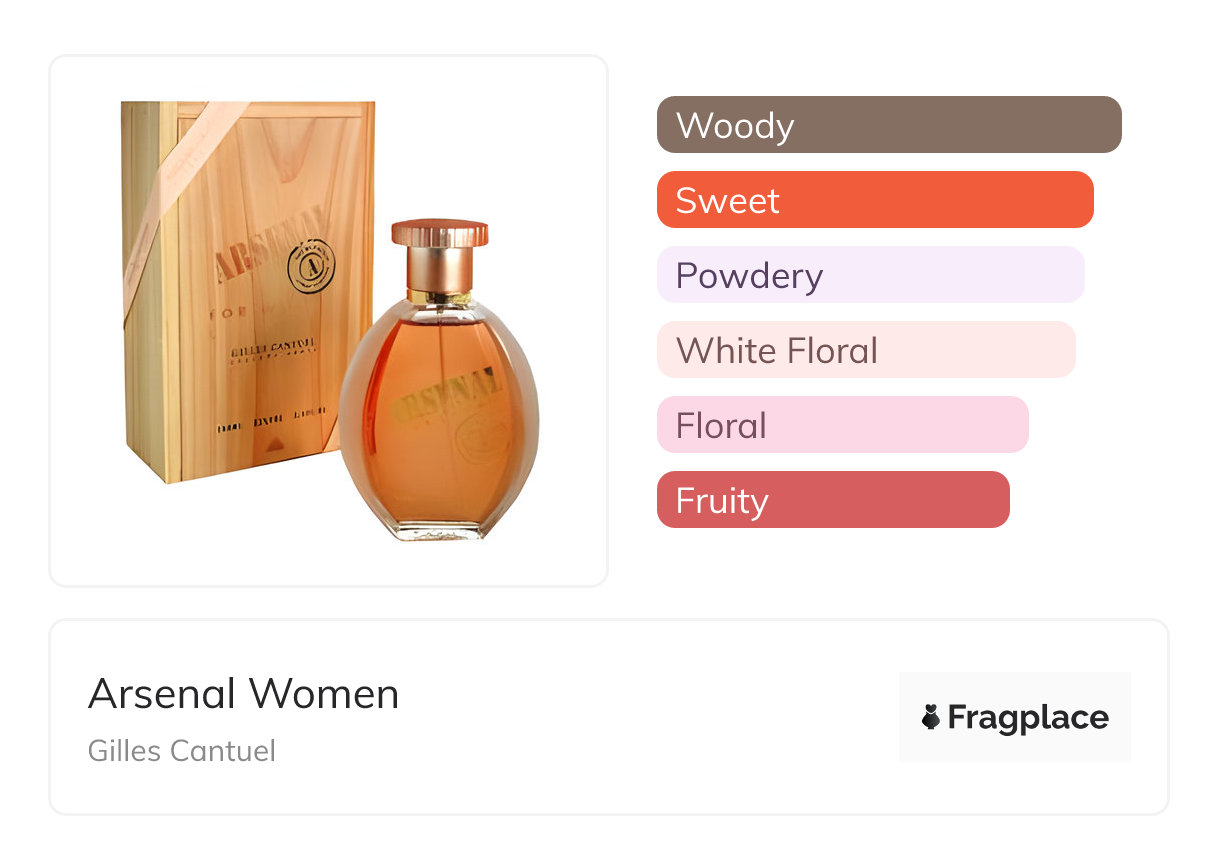Screen dimensions: 1218x864
Task: Click the ribbon on the wooden box
Action: [175, 200]
